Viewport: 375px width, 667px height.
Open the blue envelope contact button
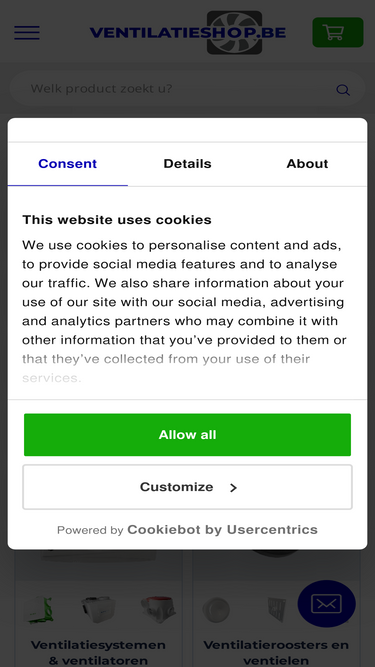click(326, 604)
